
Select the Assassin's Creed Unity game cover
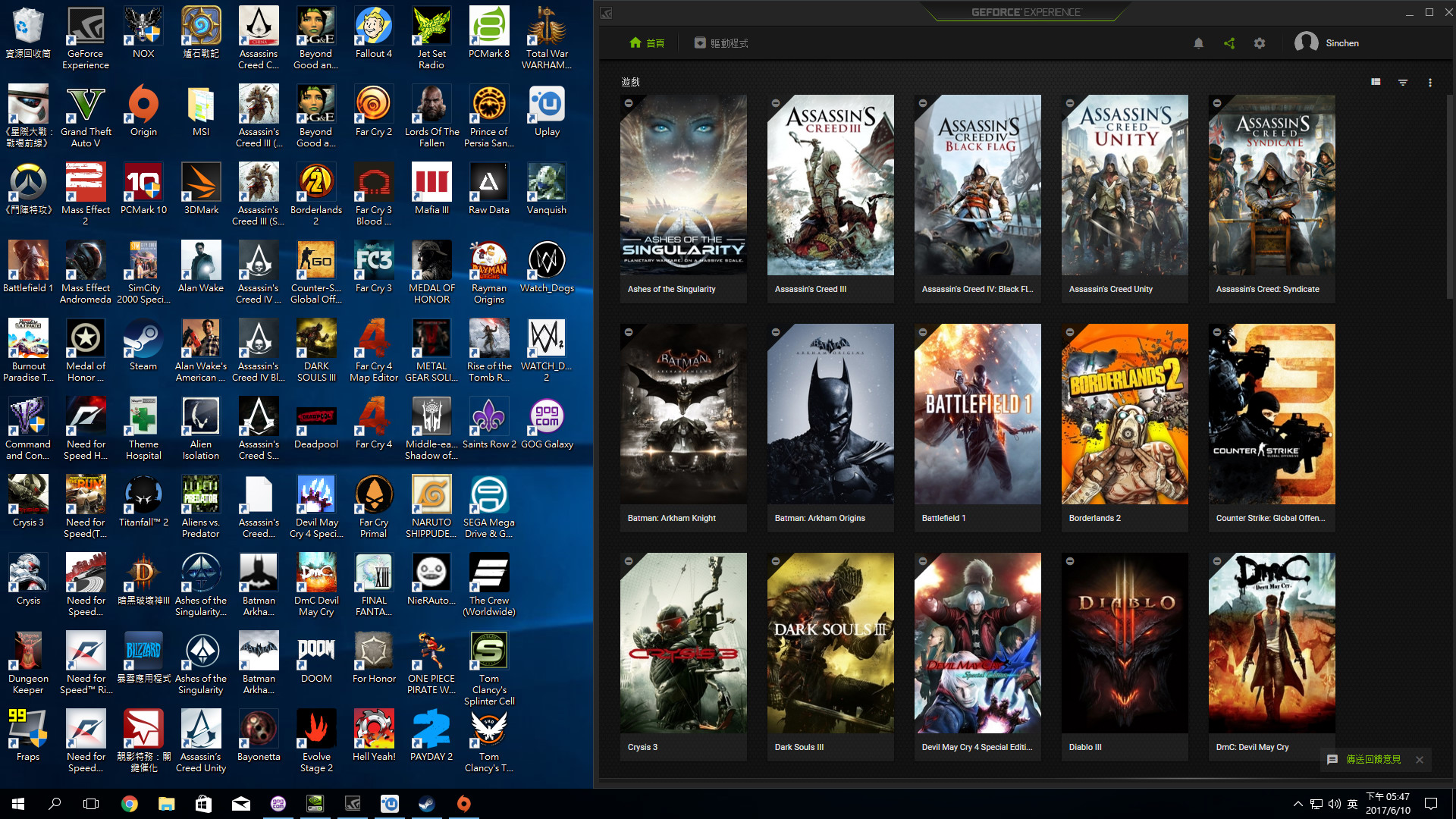tap(1125, 185)
